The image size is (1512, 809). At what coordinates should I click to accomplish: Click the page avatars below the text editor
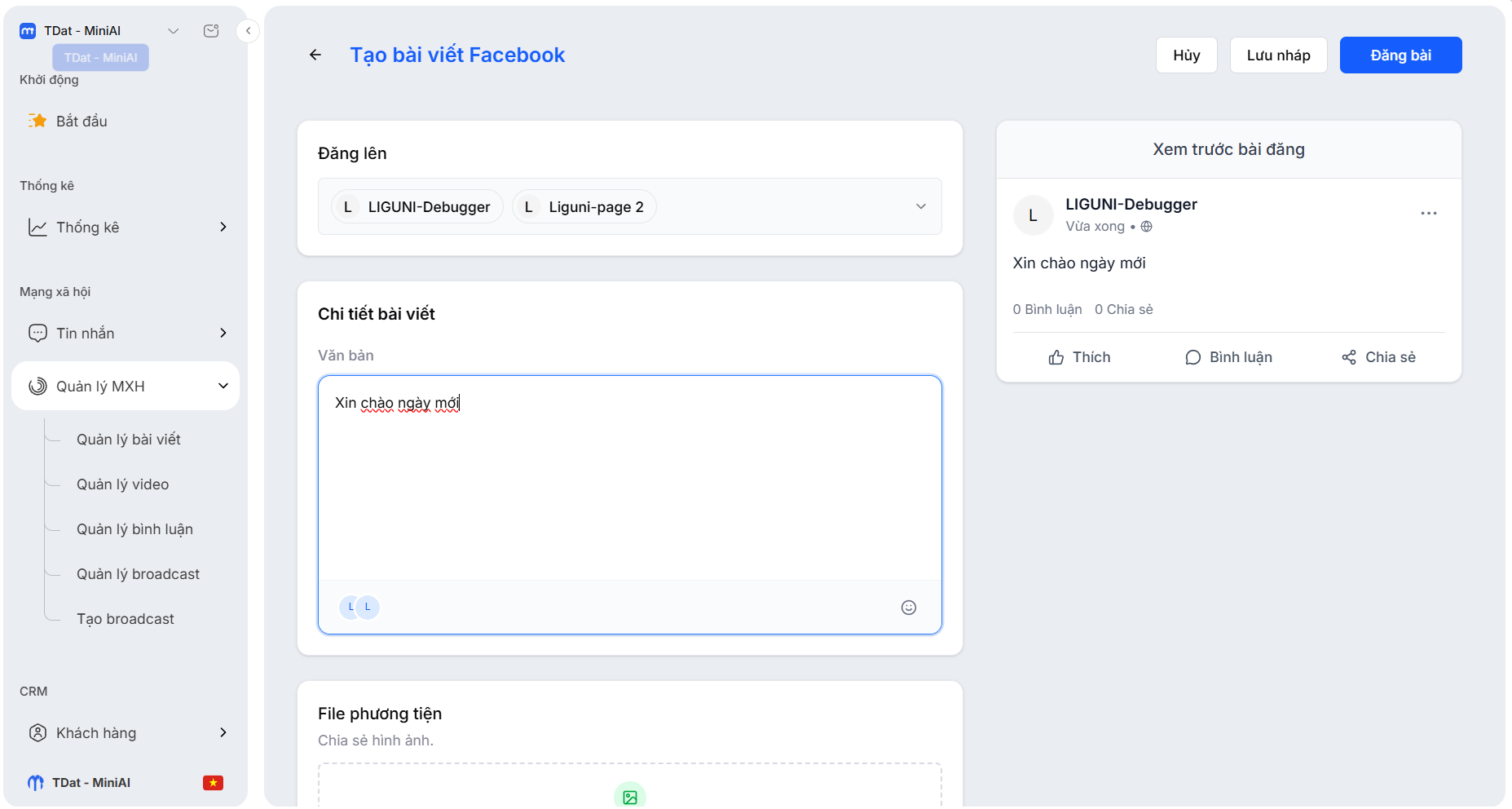click(359, 607)
